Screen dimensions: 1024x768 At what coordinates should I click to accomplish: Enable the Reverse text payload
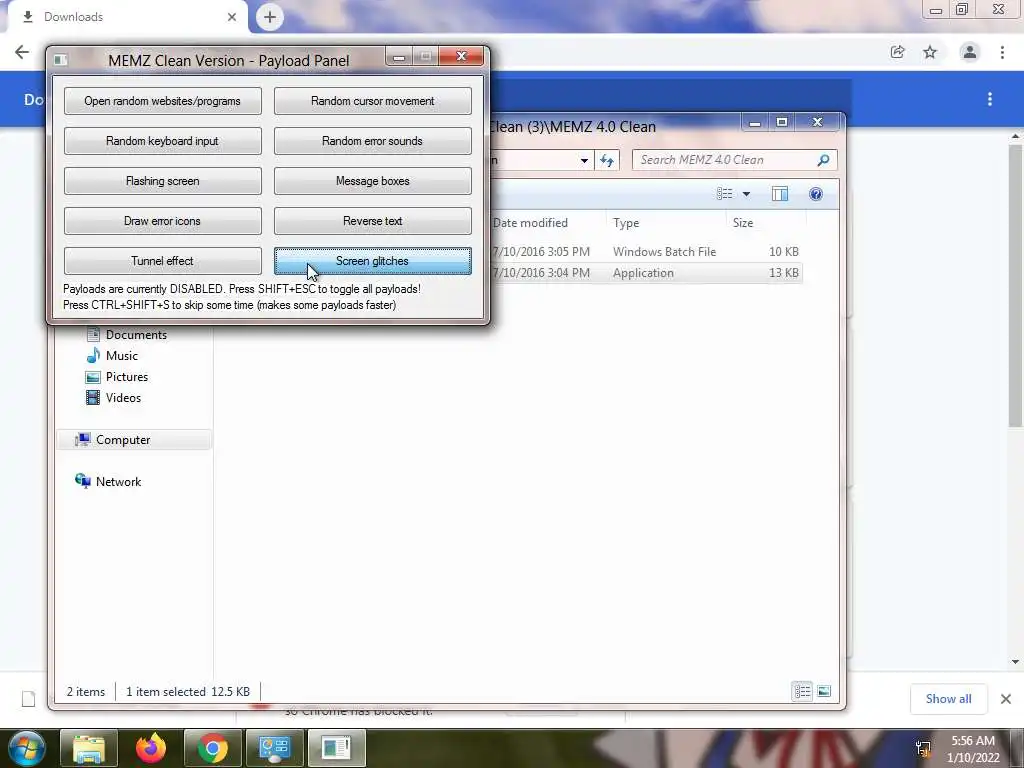(372, 221)
